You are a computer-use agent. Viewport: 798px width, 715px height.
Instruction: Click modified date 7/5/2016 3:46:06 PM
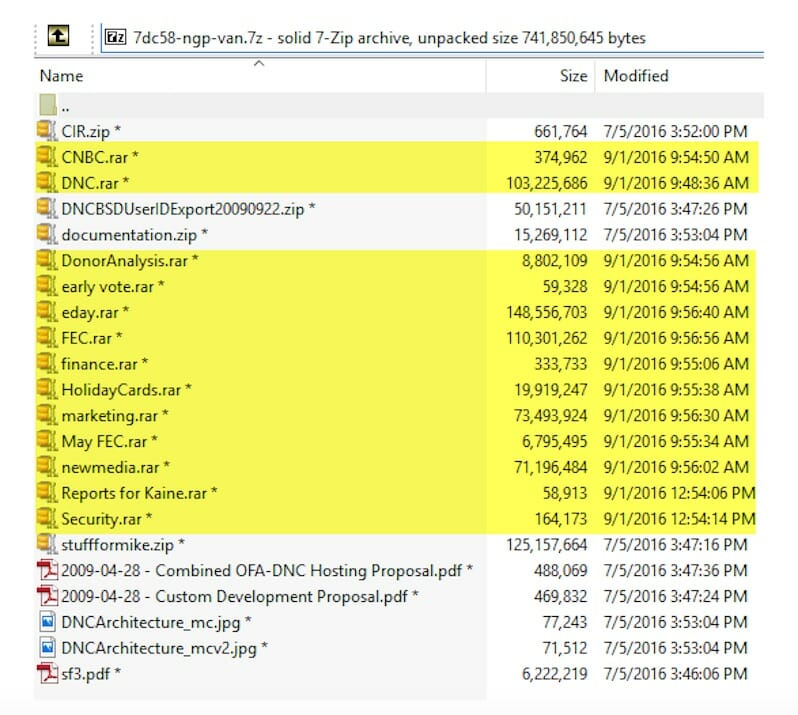[x=675, y=675]
